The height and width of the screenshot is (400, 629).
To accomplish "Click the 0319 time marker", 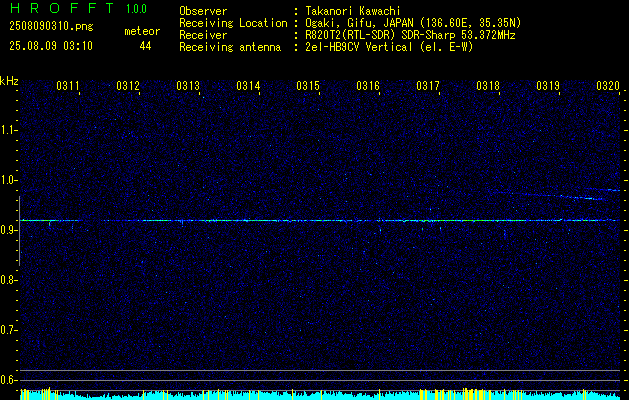I will [x=548, y=85].
